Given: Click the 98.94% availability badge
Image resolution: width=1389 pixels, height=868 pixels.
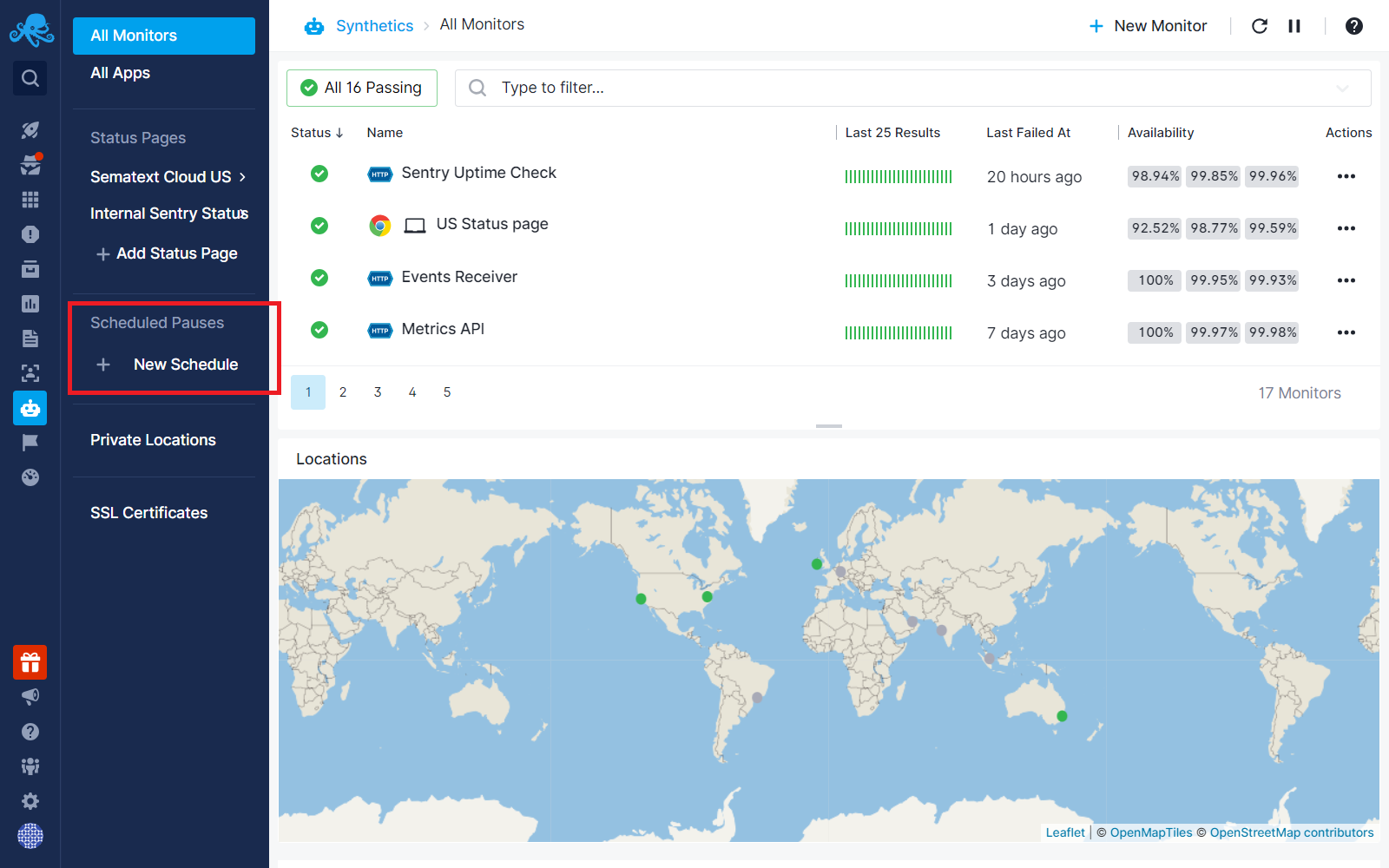Looking at the screenshot, I should pos(1155,176).
